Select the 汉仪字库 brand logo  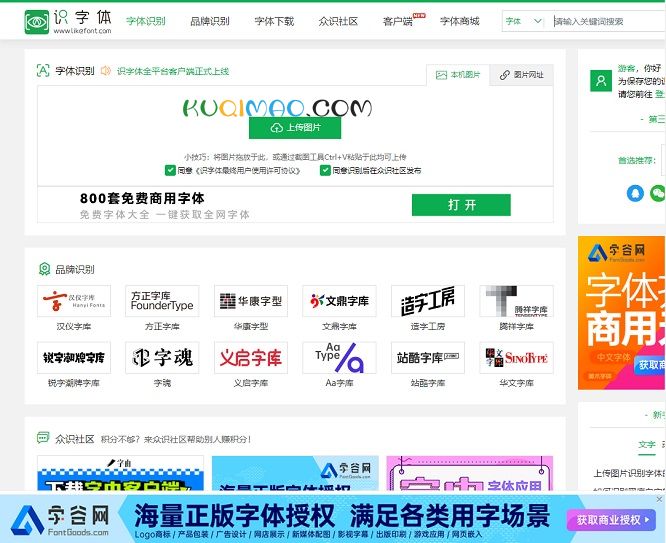(x=74, y=301)
